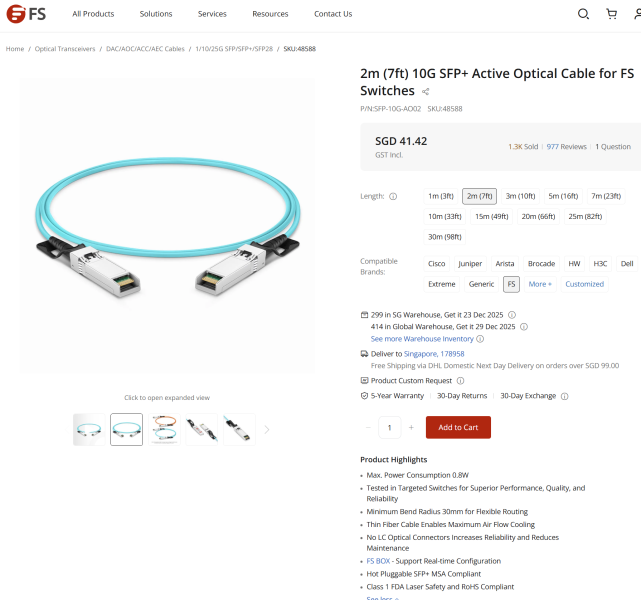Click the Add to Cart button
The width and height of the screenshot is (641, 600).
pos(458,428)
